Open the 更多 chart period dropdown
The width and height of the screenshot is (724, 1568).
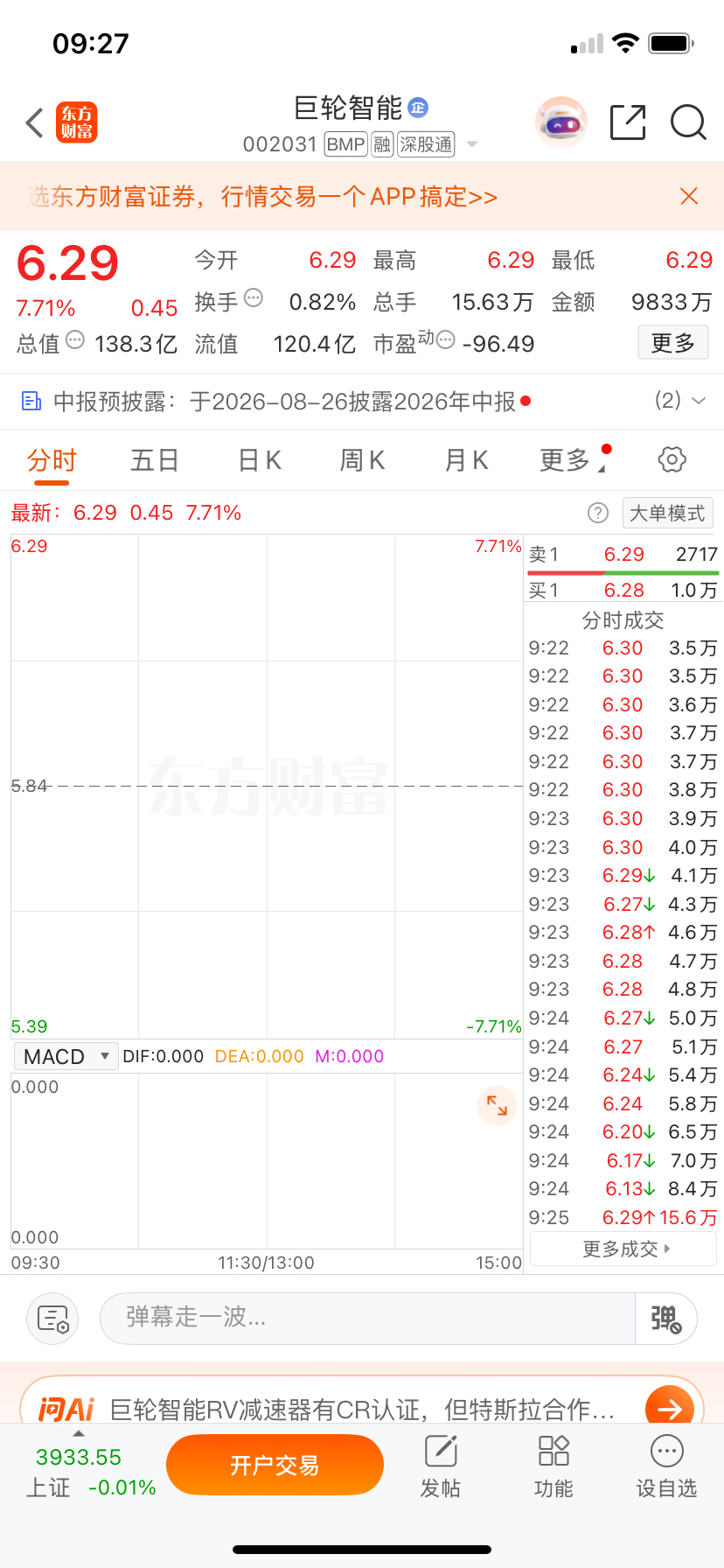click(573, 460)
